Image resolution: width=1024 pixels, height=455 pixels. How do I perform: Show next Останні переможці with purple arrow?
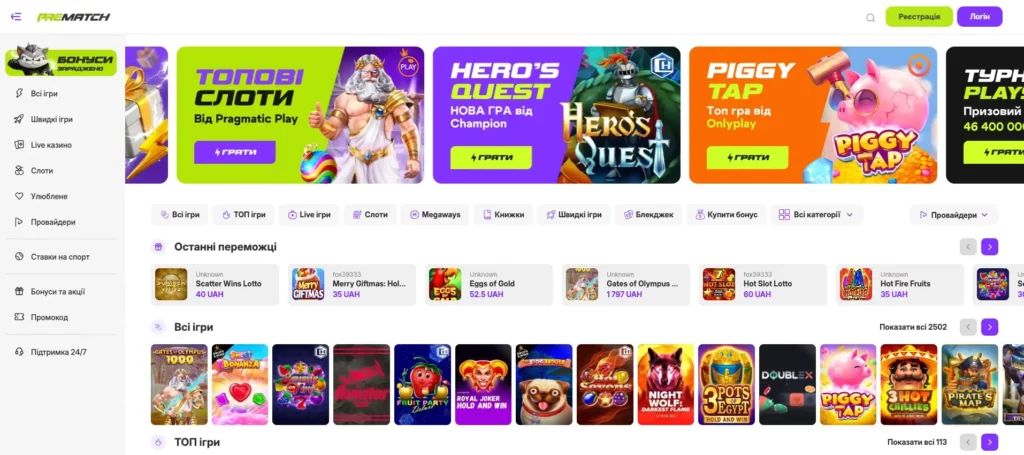tap(989, 247)
